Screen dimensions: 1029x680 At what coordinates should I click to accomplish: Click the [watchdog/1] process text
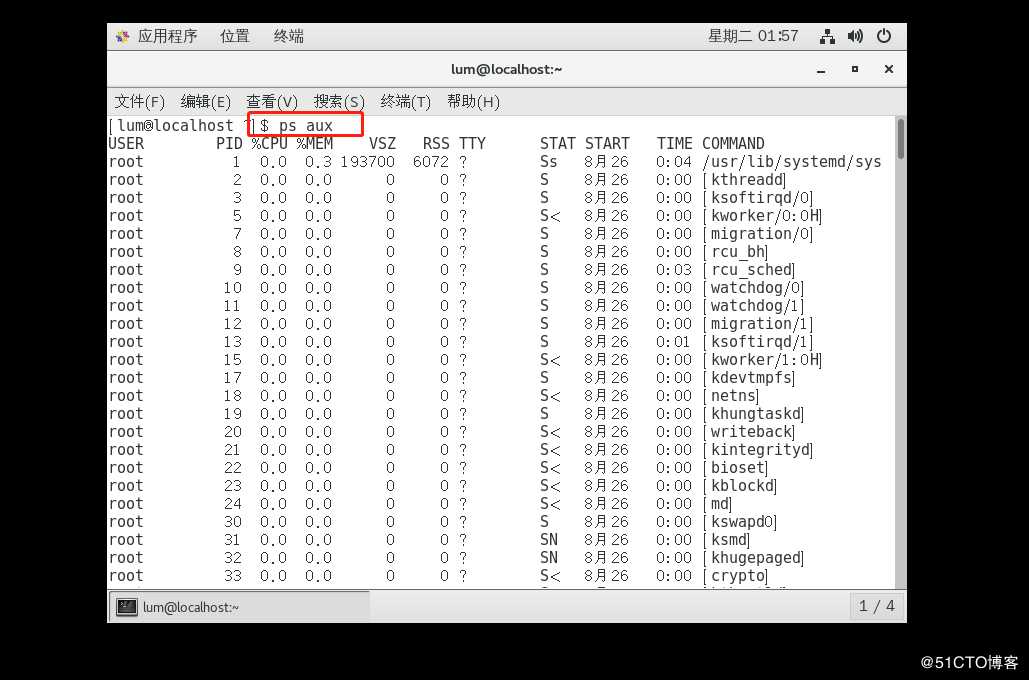coord(753,306)
